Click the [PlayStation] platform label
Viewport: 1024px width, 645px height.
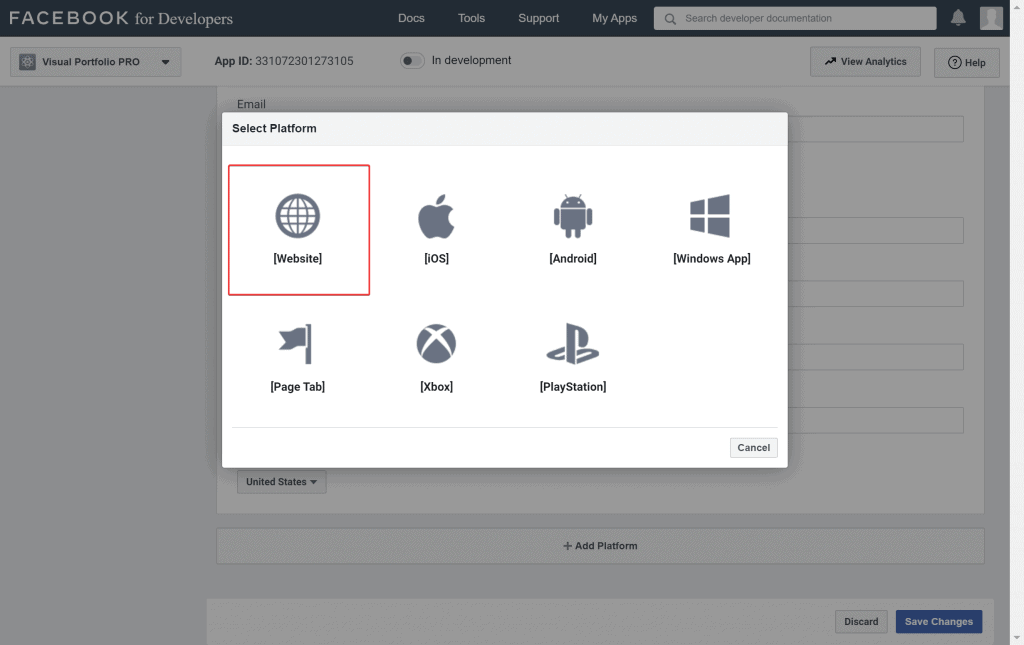click(x=573, y=386)
